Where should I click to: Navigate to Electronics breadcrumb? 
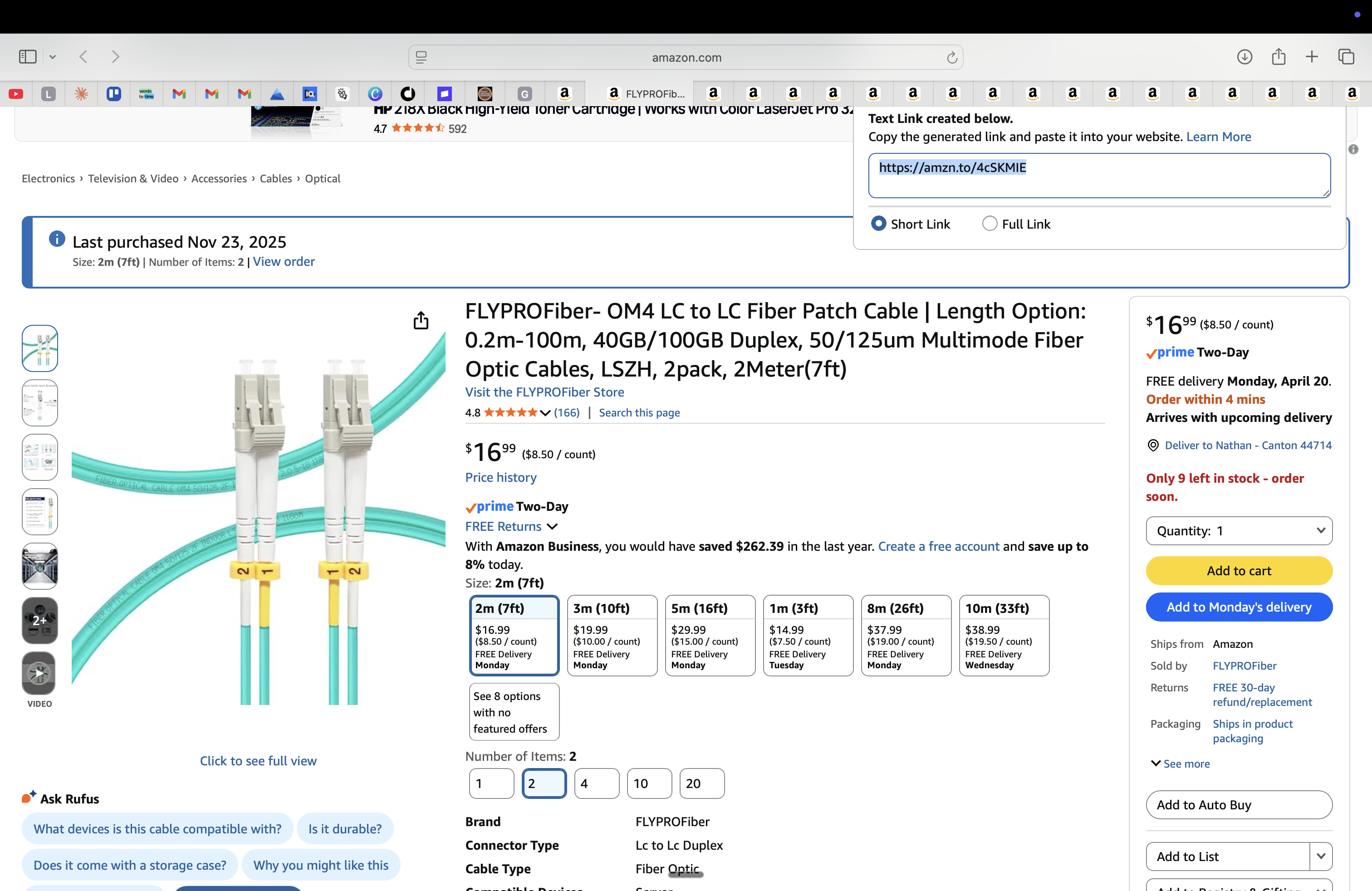tap(49, 178)
